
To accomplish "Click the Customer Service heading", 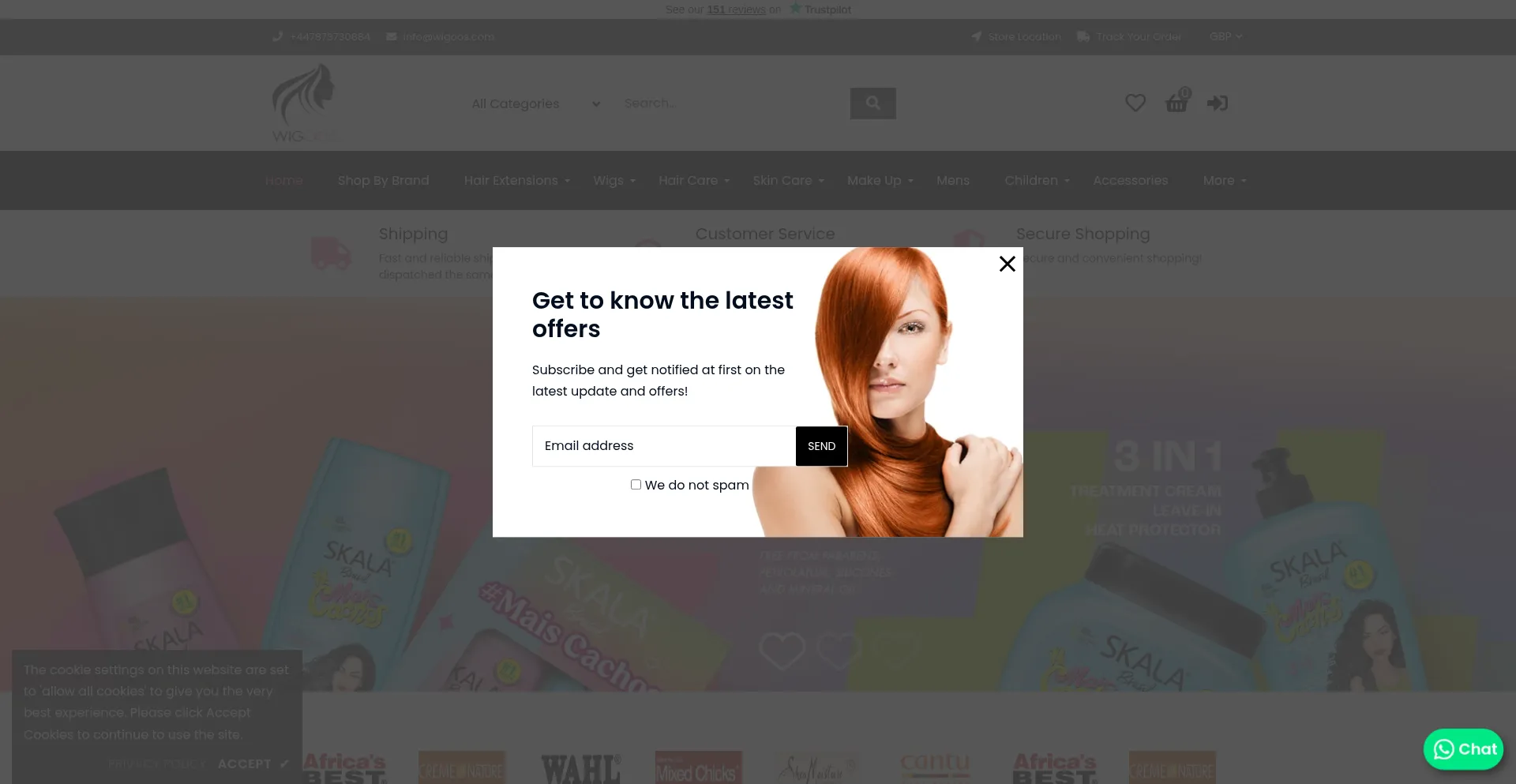I will coord(765,234).
